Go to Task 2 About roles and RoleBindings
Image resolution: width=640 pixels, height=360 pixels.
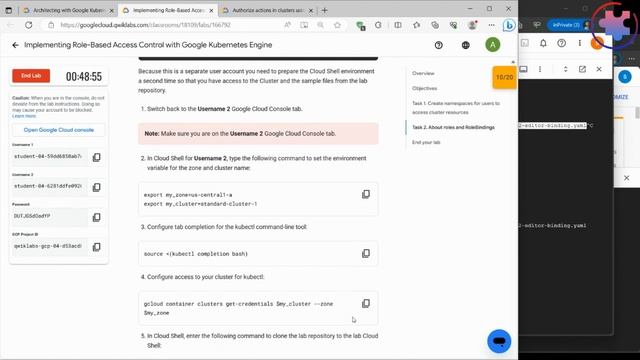(453, 127)
